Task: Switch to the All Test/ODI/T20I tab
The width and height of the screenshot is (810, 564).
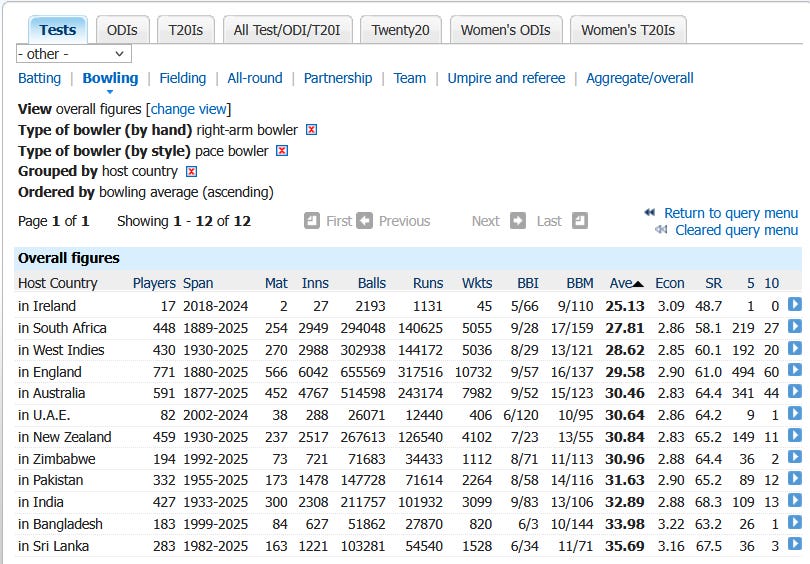Action: pos(287,30)
